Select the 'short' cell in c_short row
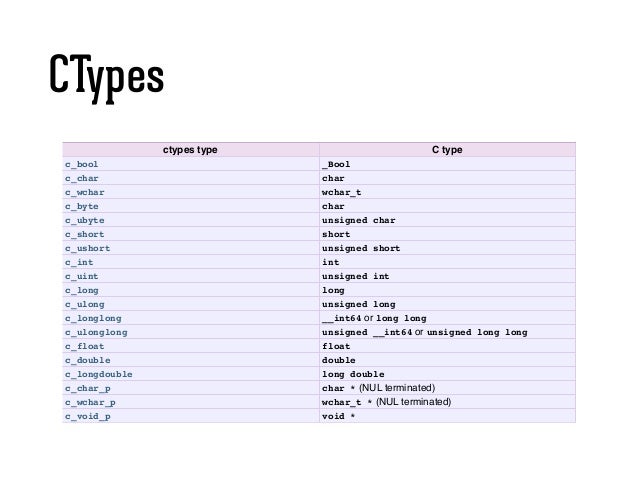638x479 pixels. (447, 234)
